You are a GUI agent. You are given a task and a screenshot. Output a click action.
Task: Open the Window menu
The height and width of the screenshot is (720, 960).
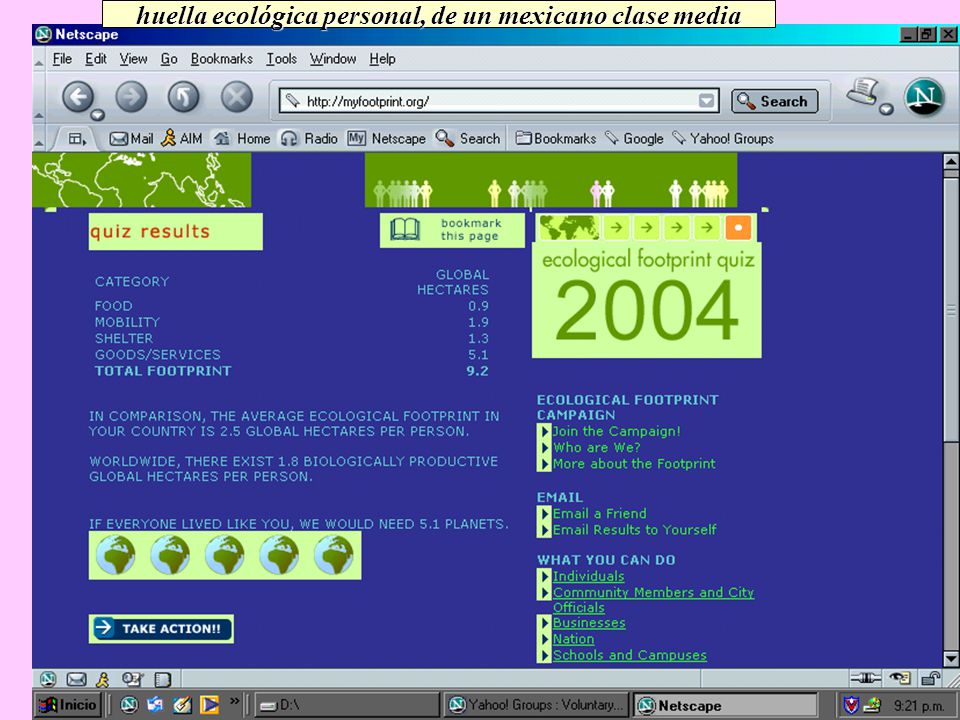click(333, 59)
